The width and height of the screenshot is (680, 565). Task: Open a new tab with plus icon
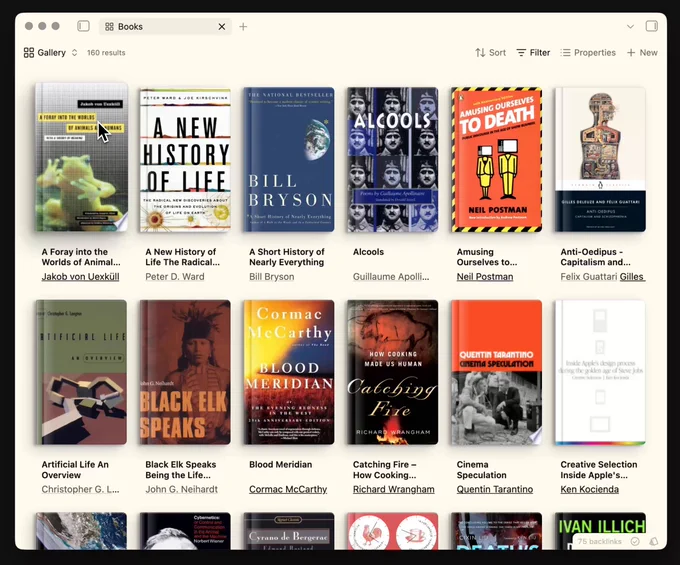pos(243,27)
